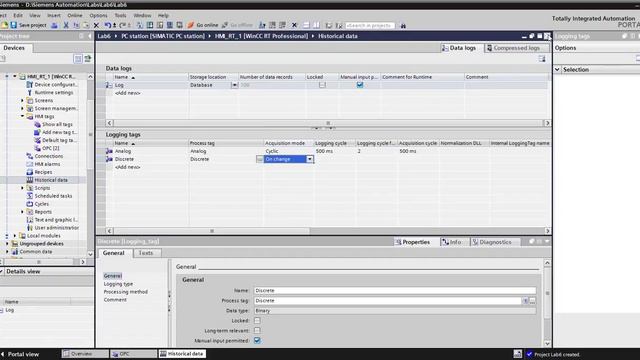The image size is (640, 360).
Task: Toggle Locked checkbox in Log row
Action: tap(322, 85)
